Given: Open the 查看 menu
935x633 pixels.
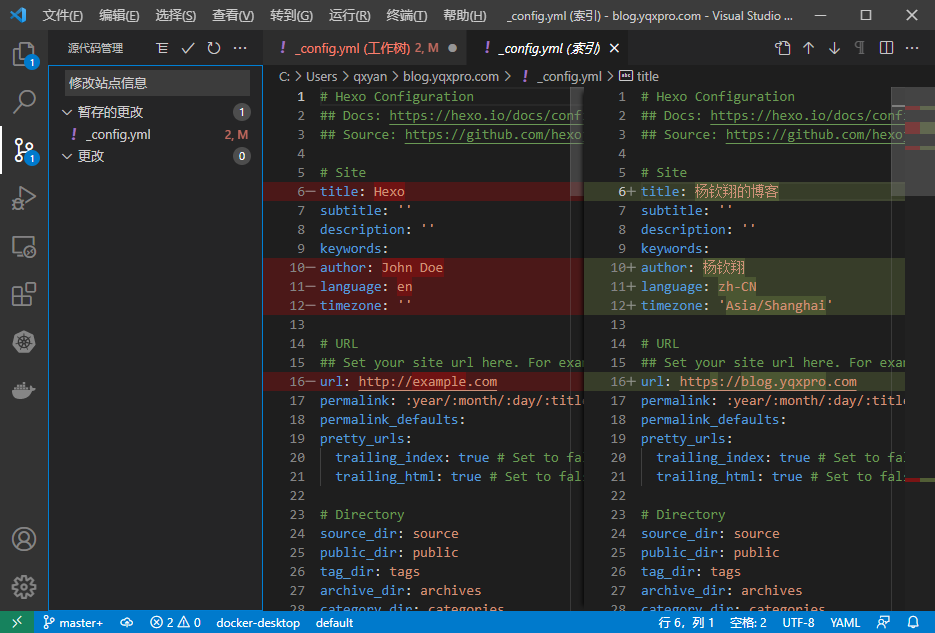Looking at the screenshot, I should click(233, 15).
